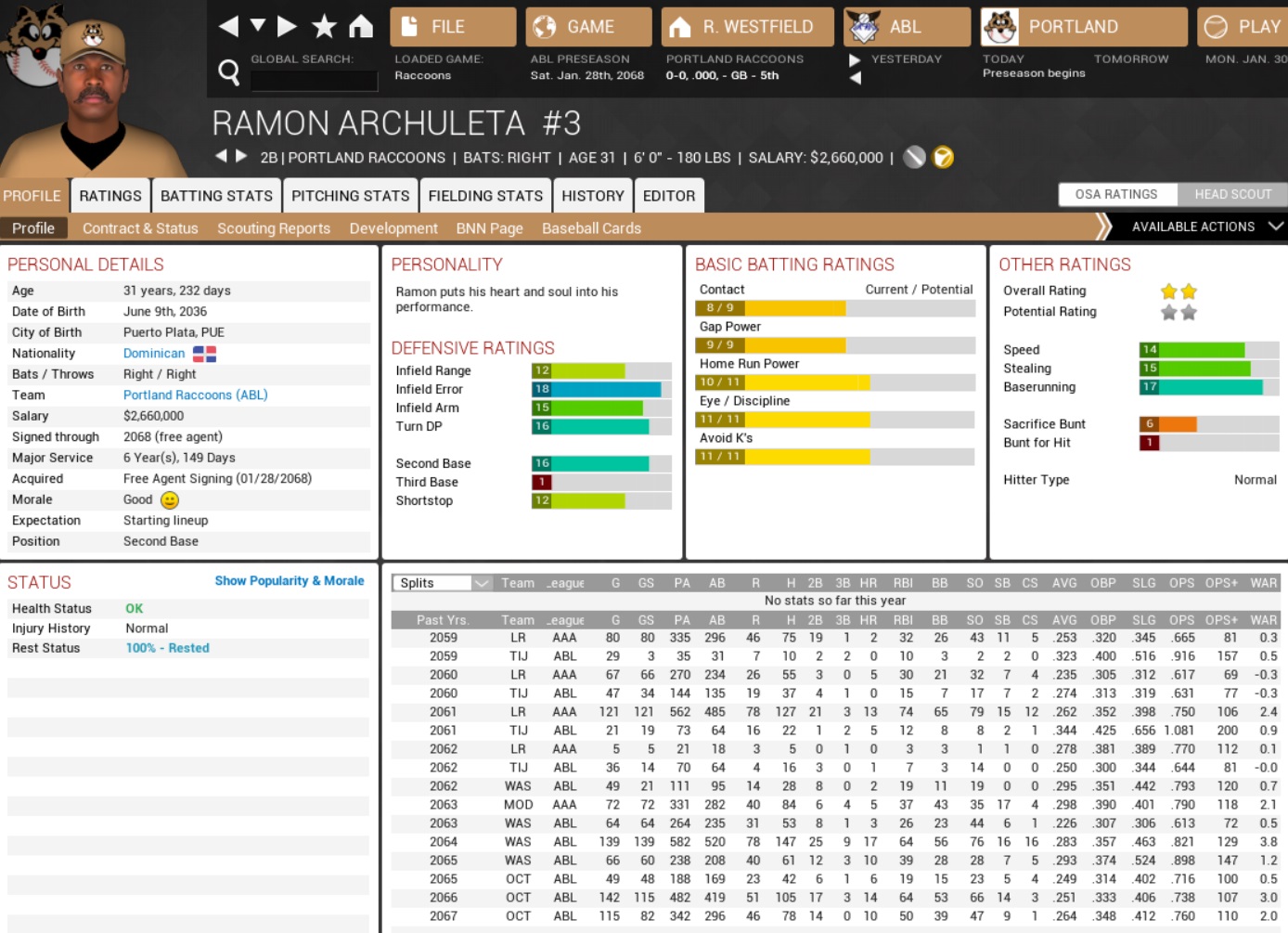Click the Speed rating bar showing 14
The height and width of the screenshot is (933, 1288).
pyautogui.click(x=1209, y=350)
